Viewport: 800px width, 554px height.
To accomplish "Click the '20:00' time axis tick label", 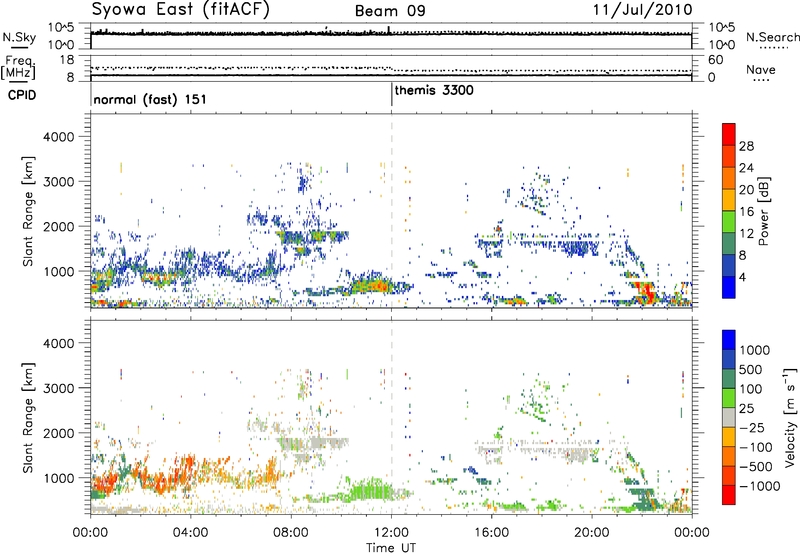I will click(x=592, y=533).
